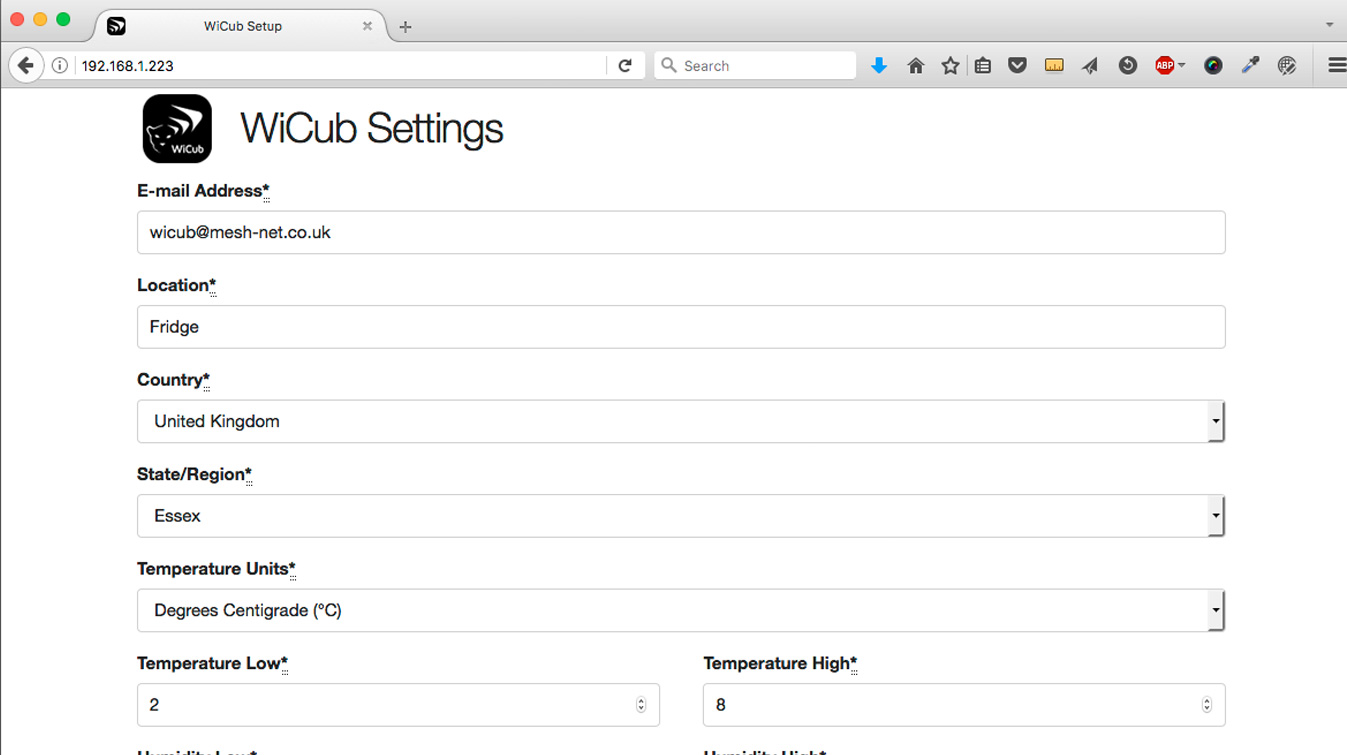Click the globe with pencil icon
Image resolution: width=1347 pixels, height=755 pixels.
(x=1287, y=66)
